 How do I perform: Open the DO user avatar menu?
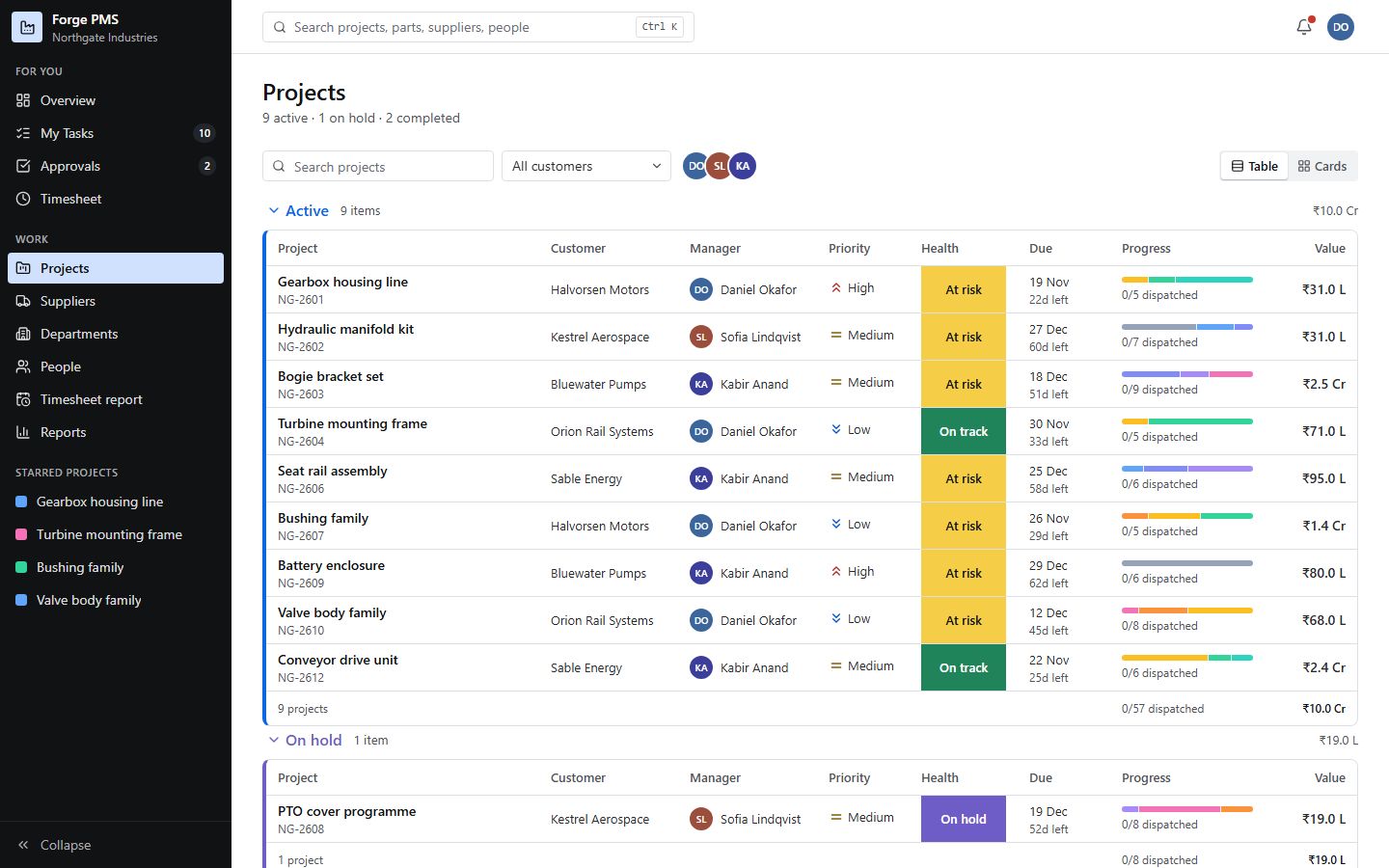click(x=1341, y=27)
